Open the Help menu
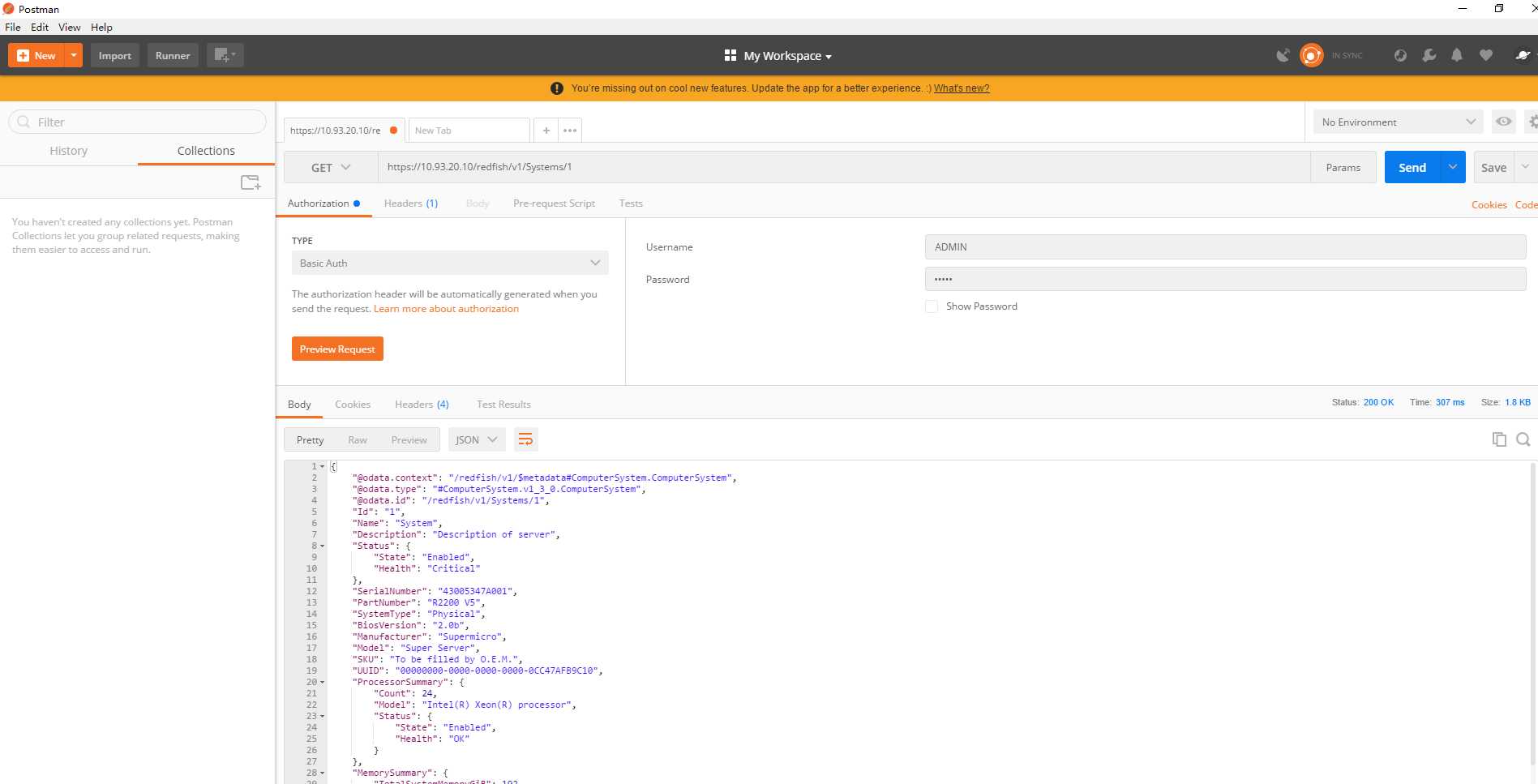Screen dimensions: 1538x784 pos(101,27)
